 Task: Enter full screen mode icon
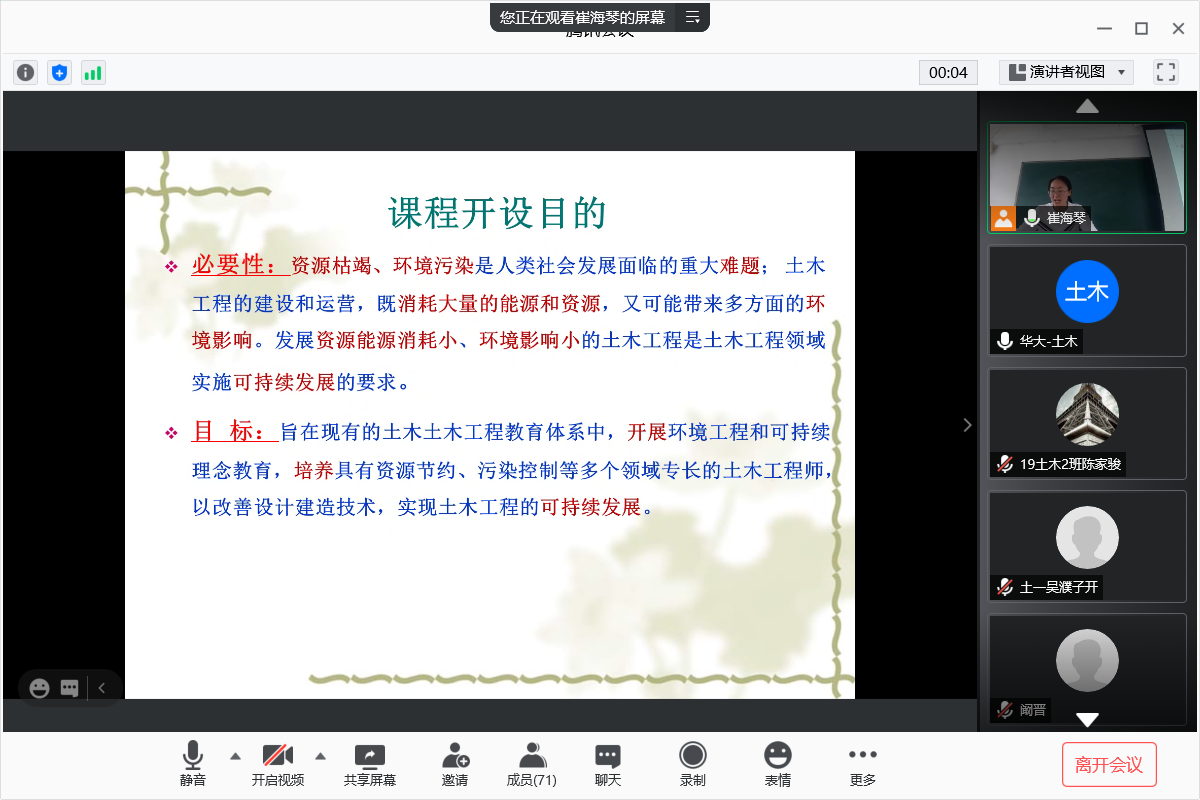(x=1165, y=72)
